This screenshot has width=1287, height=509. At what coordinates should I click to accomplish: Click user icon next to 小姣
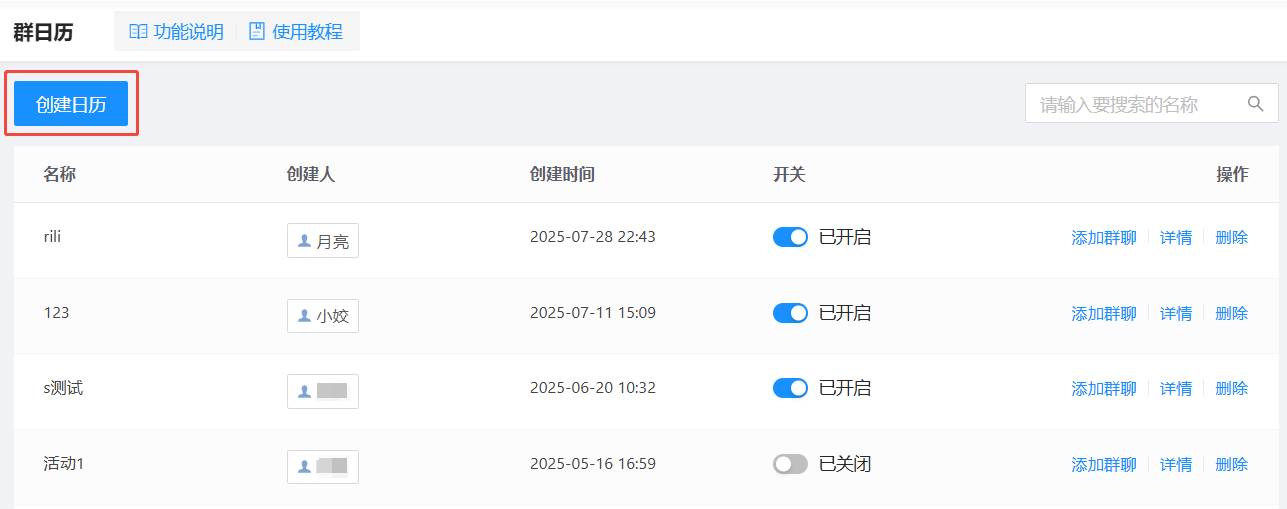coord(304,316)
